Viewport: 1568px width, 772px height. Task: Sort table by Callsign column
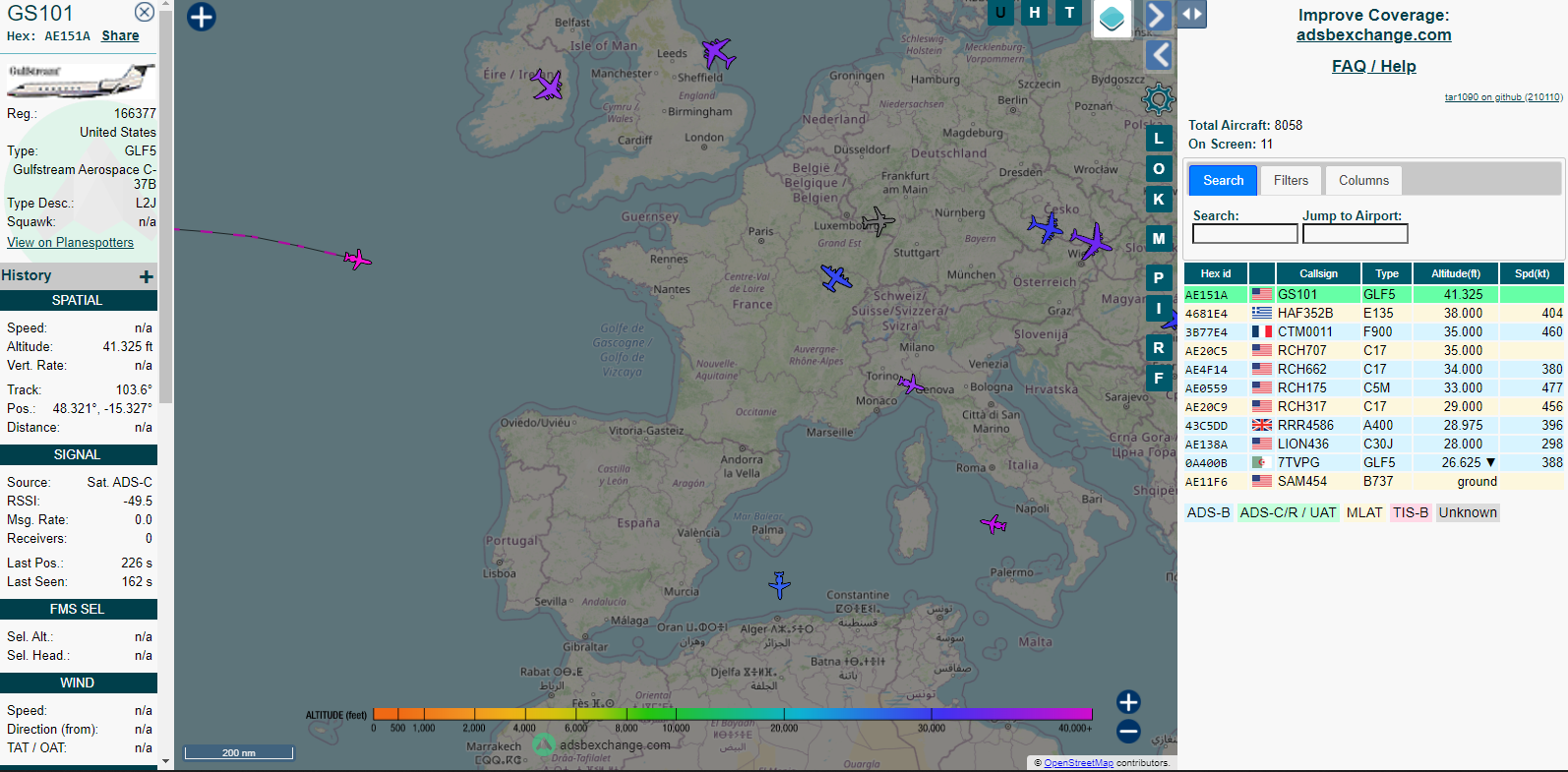(1318, 273)
